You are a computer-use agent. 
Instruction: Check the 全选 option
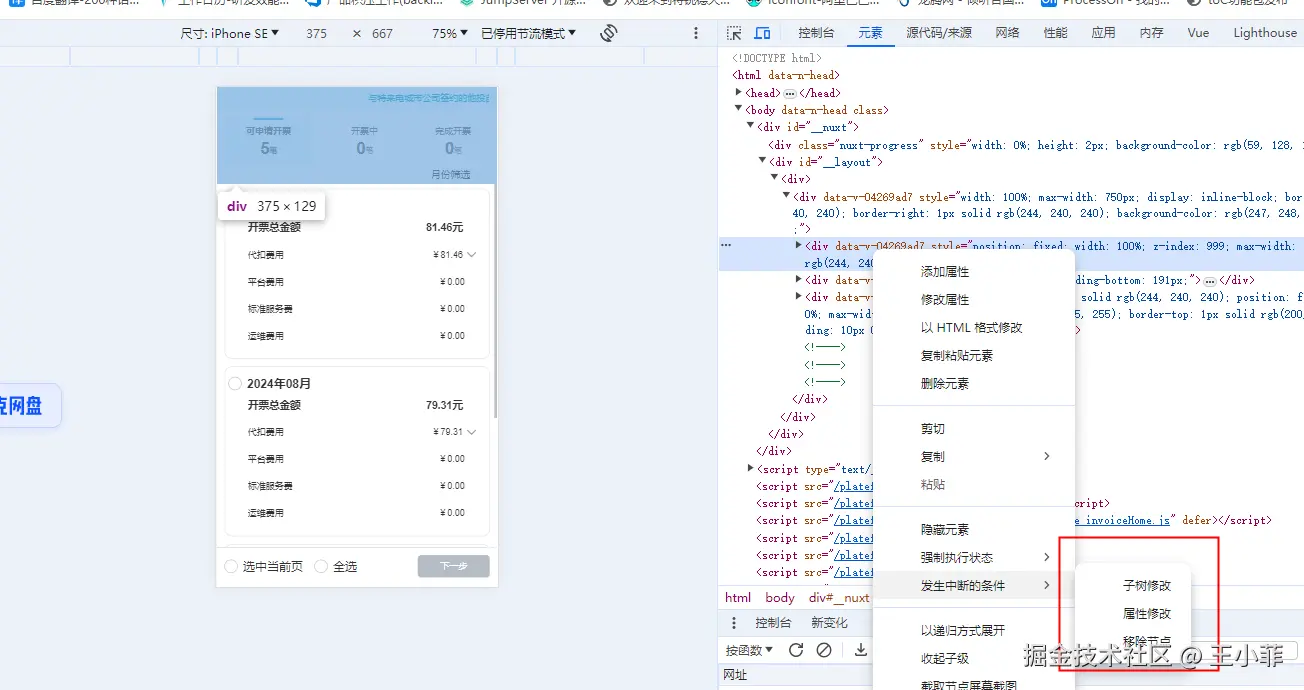(x=321, y=567)
